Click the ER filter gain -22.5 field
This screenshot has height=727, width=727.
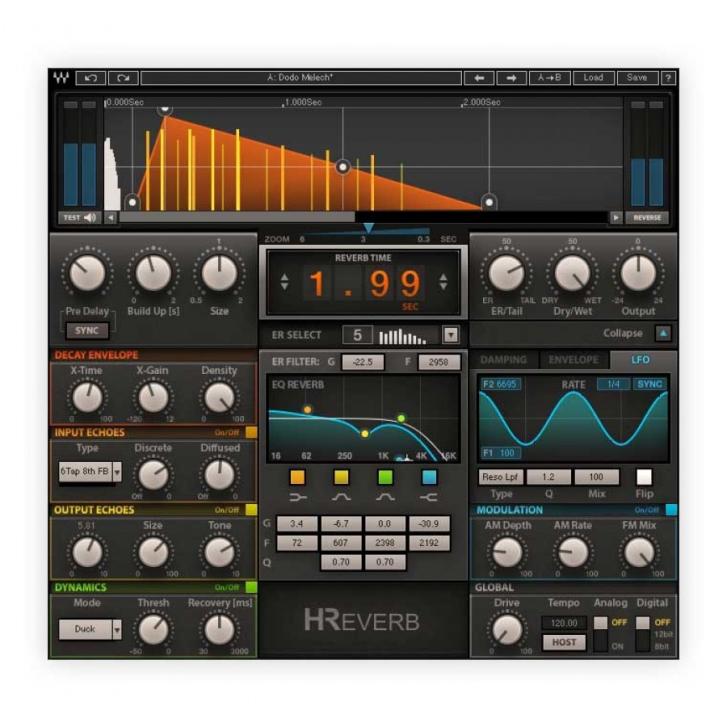[x=363, y=362]
